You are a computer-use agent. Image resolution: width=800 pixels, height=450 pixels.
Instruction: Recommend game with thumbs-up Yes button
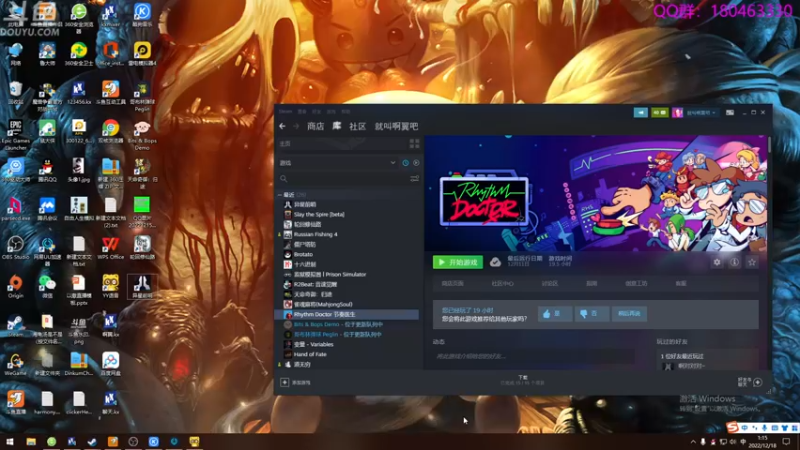point(555,314)
